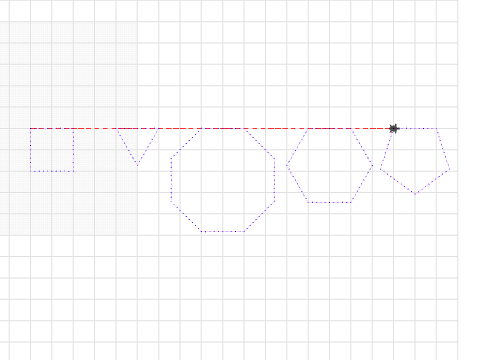The height and width of the screenshot is (360, 480).
Task: Select the square's left vertical dotted edge
Action: click(30, 150)
